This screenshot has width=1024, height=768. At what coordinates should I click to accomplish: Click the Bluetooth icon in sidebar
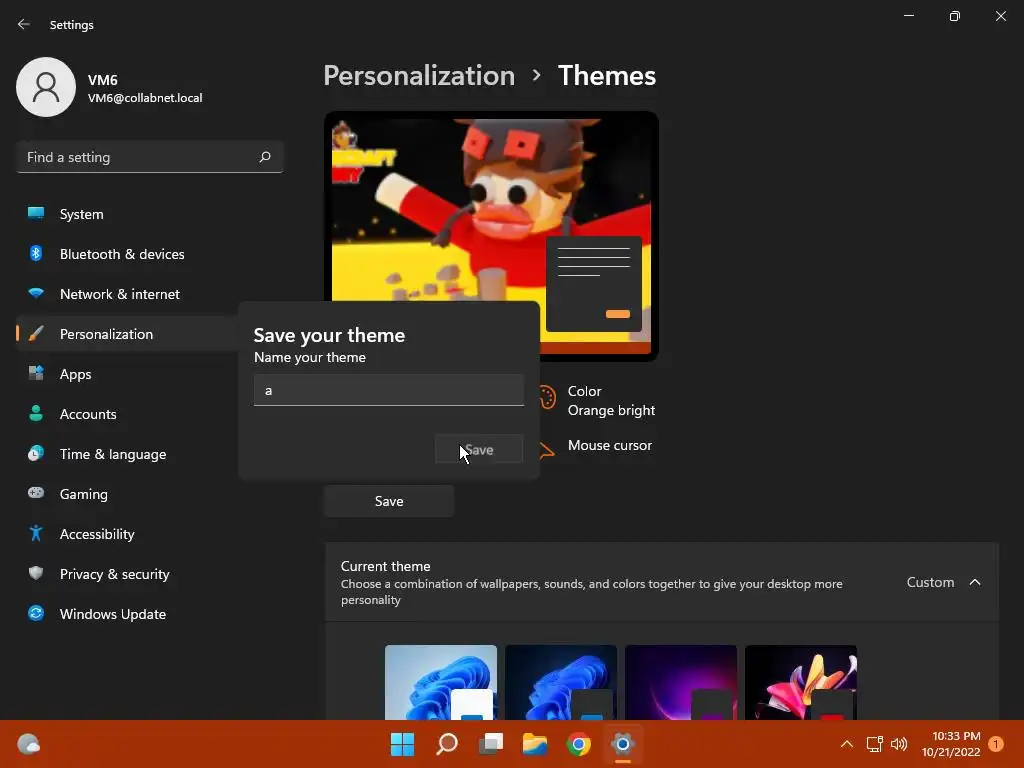point(36,253)
